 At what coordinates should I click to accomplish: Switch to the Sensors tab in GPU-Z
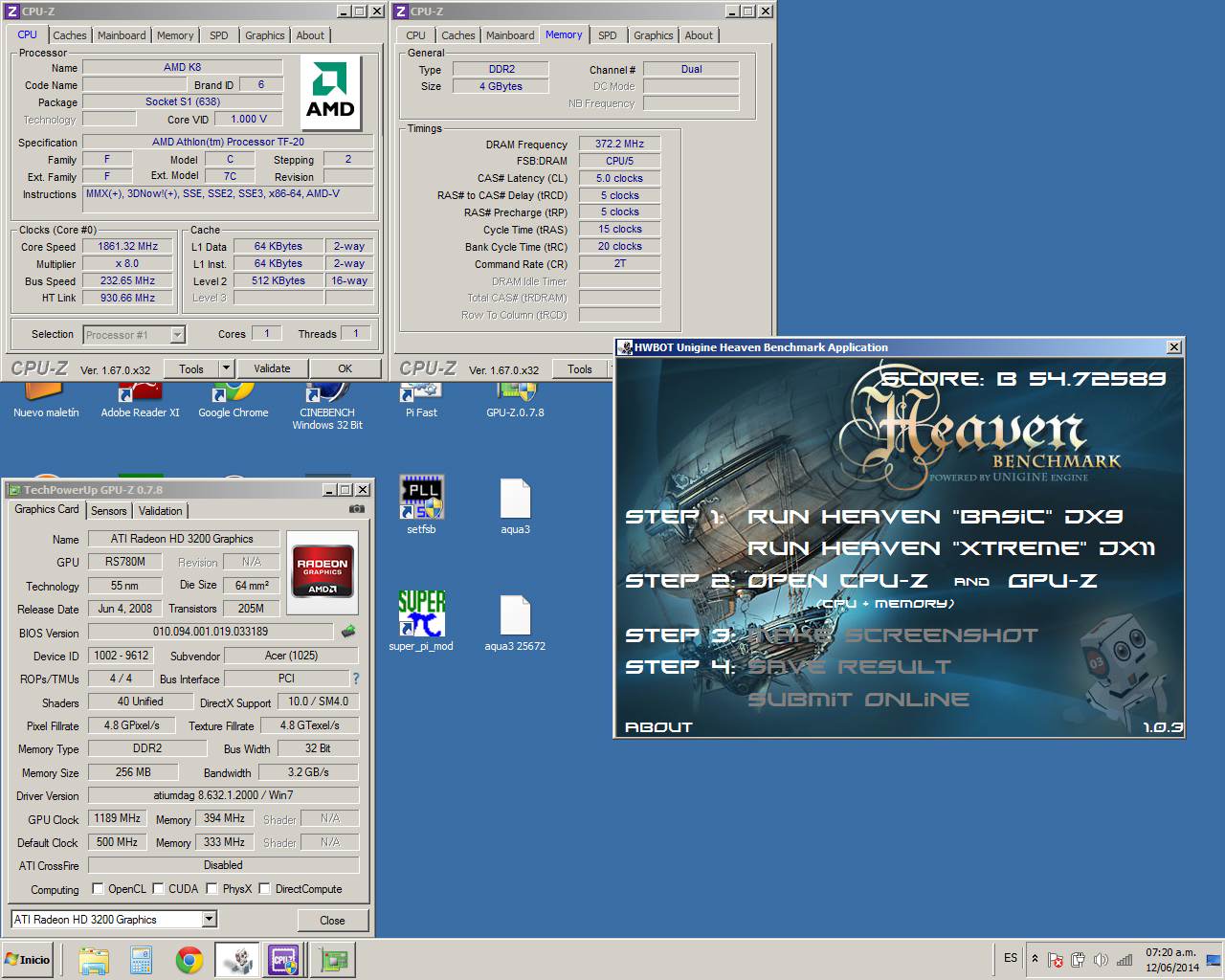click(x=108, y=511)
